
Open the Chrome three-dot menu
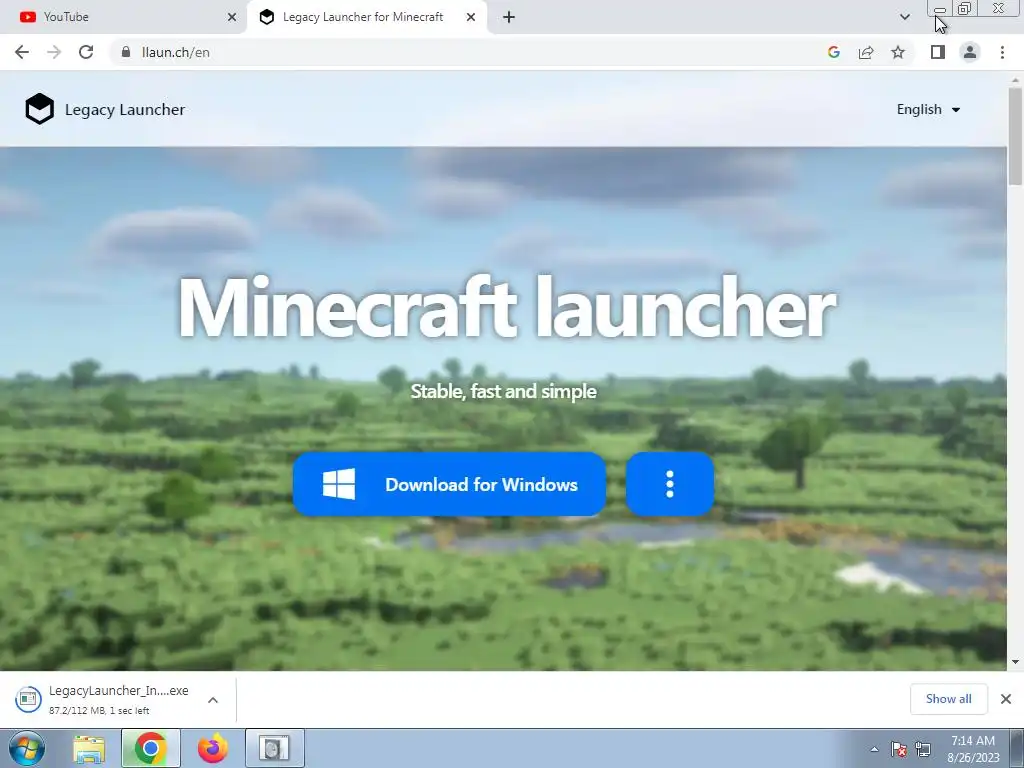tap(1002, 52)
